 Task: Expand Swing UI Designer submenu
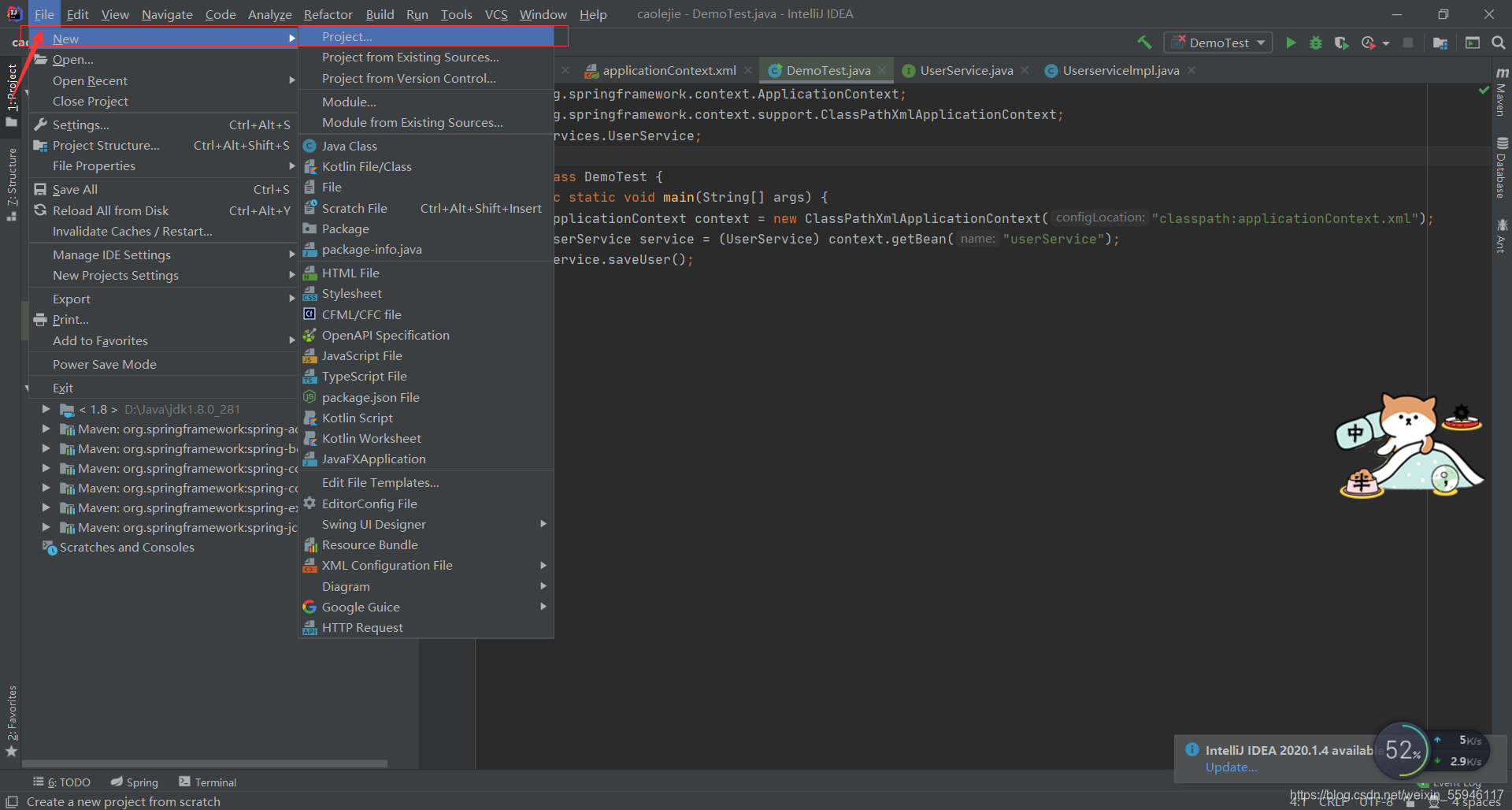pyautogui.click(x=426, y=524)
